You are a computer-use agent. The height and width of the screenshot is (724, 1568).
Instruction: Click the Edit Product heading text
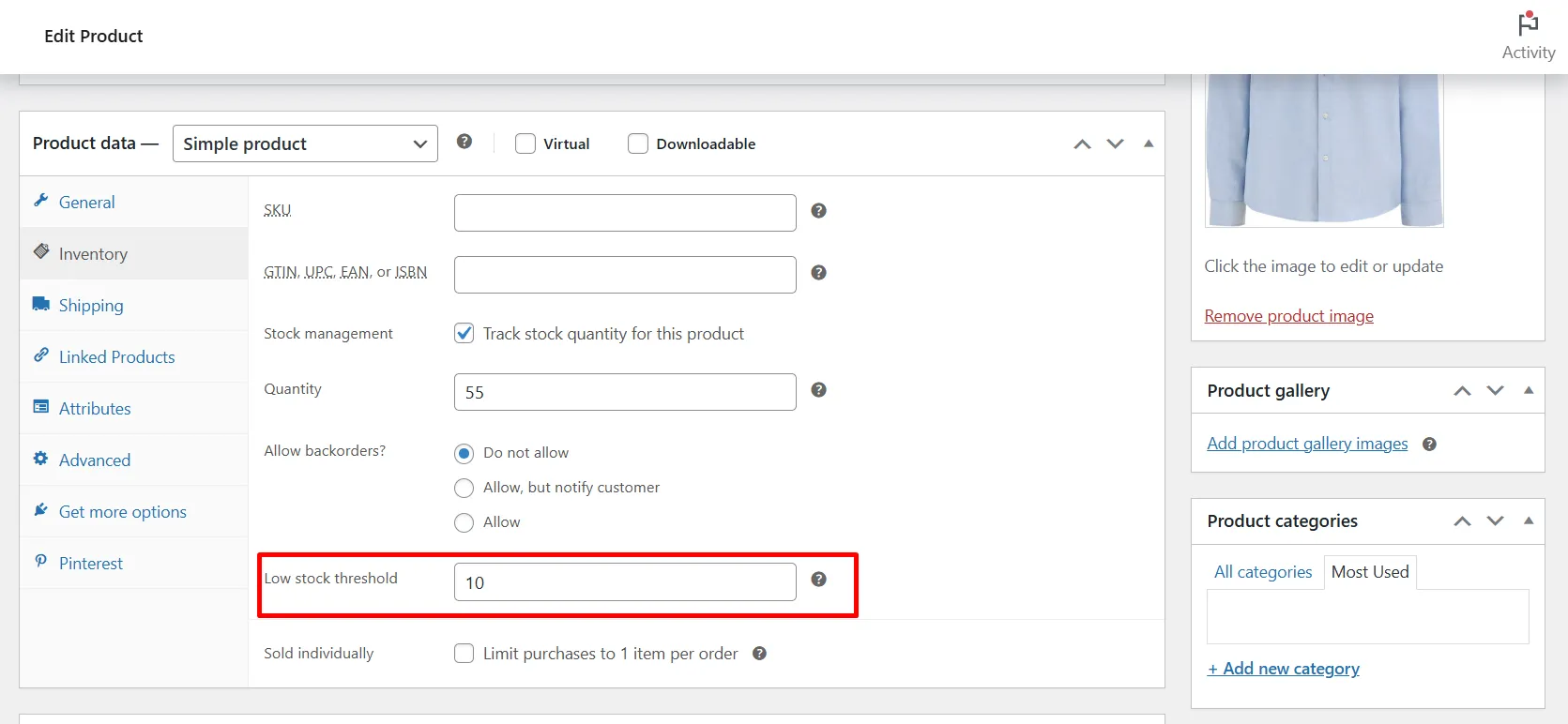pos(94,37)
